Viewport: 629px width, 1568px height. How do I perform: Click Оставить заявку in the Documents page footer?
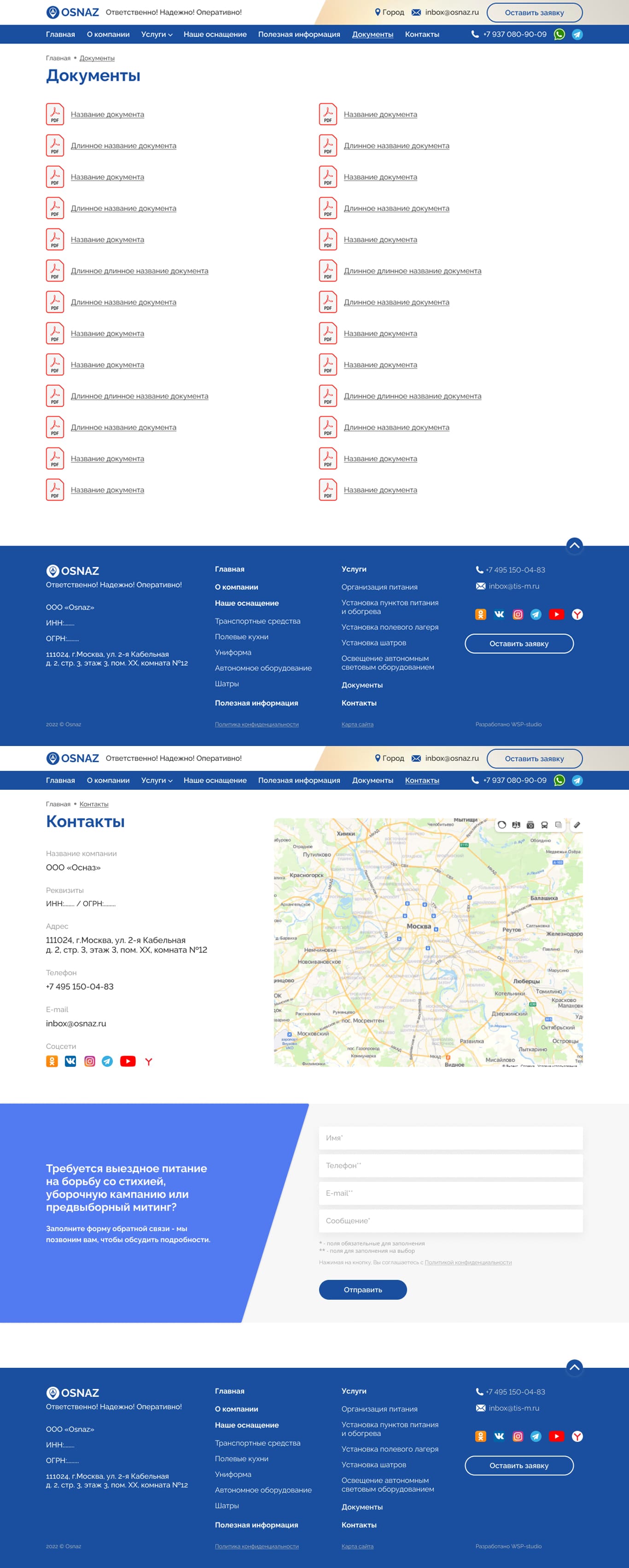(x=519, y=643)
